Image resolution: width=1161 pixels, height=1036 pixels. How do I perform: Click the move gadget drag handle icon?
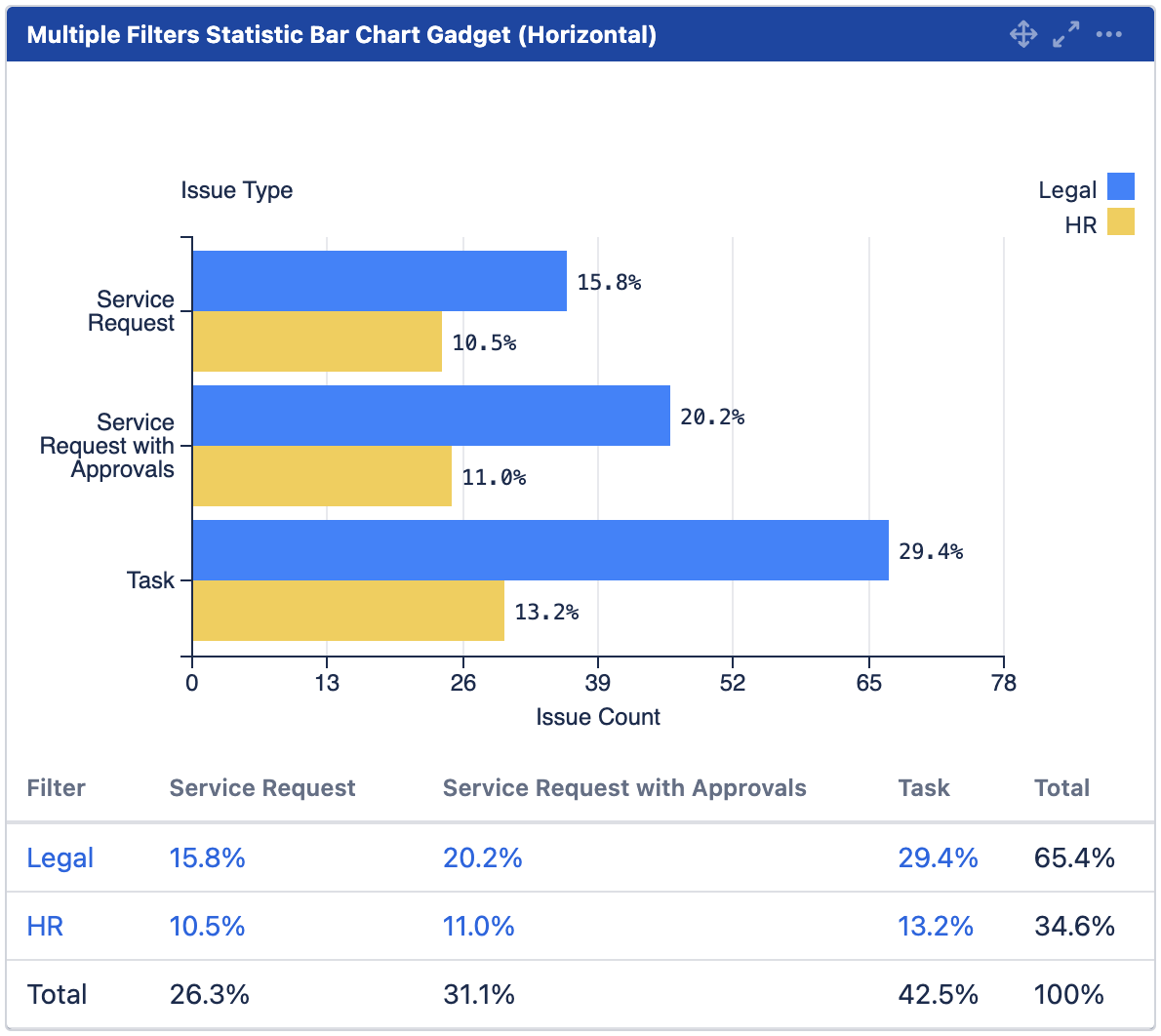pos(1023,35)
